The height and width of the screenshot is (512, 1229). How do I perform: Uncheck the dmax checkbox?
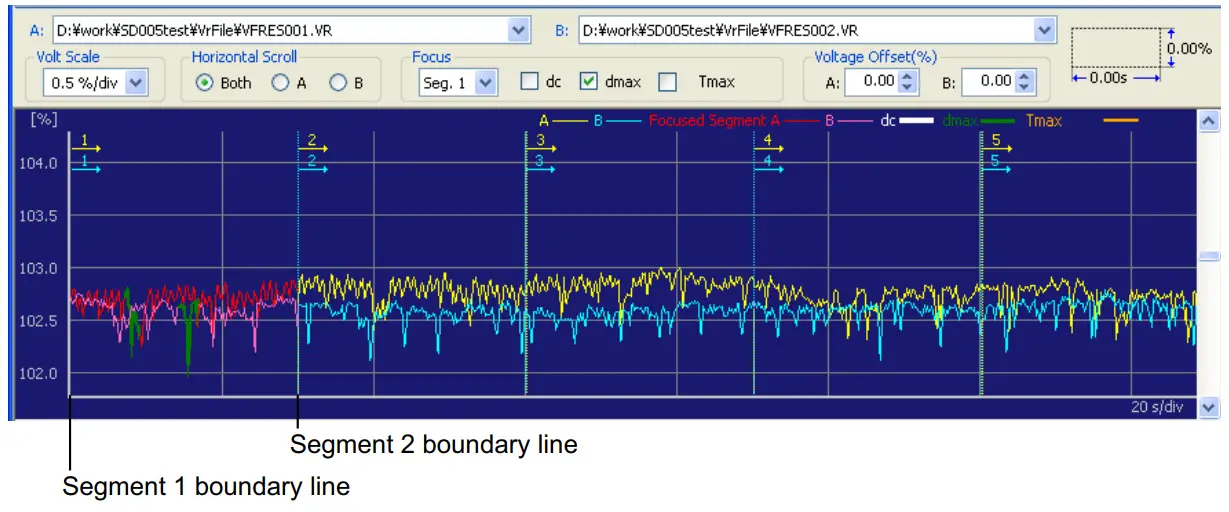pyautogui.click(x=590, y=82)
